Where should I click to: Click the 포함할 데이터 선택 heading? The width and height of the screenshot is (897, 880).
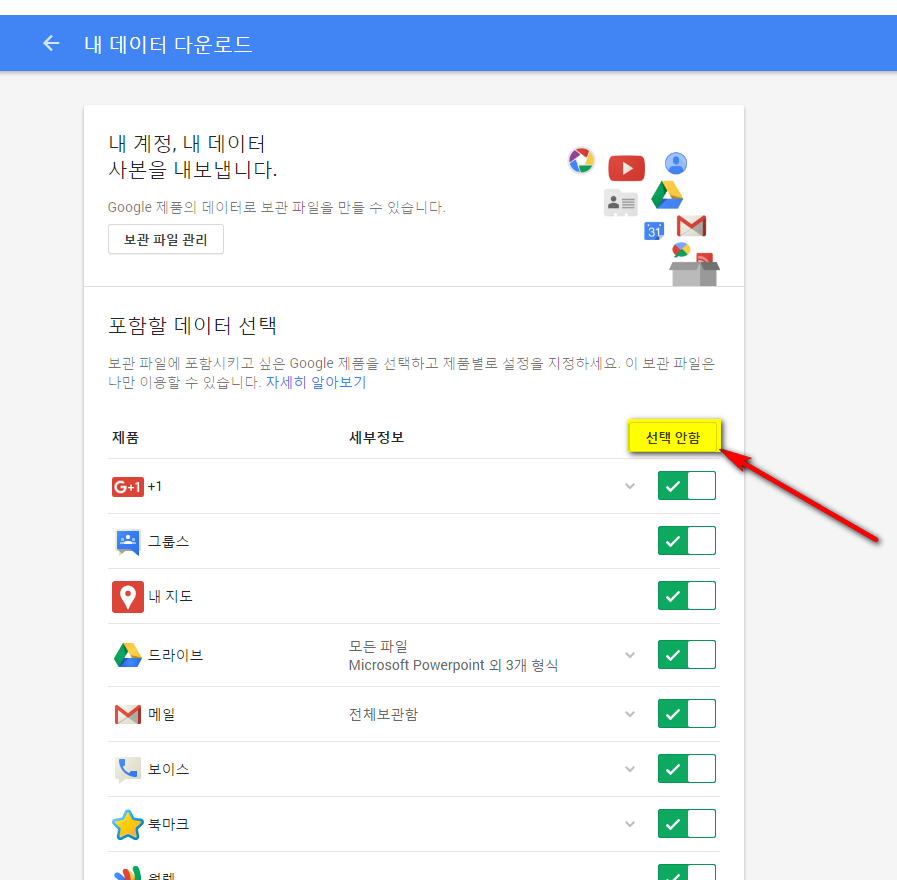pos(192,326)
